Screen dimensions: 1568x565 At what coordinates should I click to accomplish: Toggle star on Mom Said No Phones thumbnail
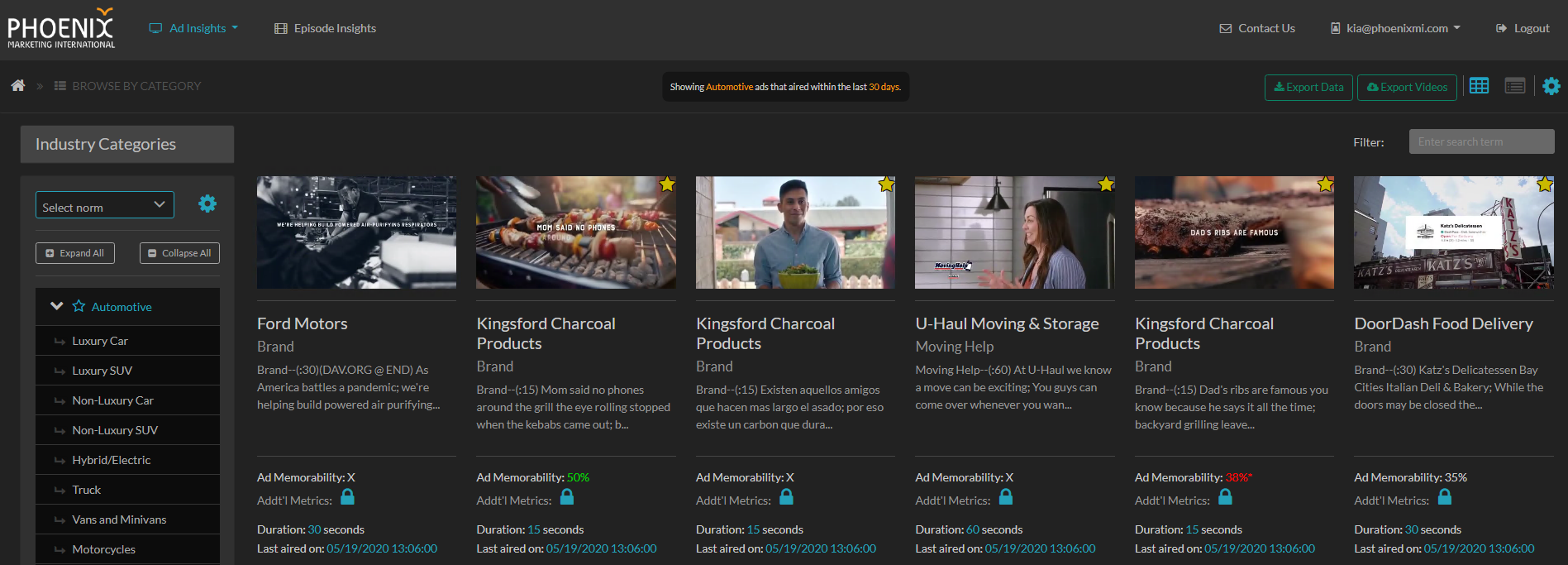click(667, 184)
